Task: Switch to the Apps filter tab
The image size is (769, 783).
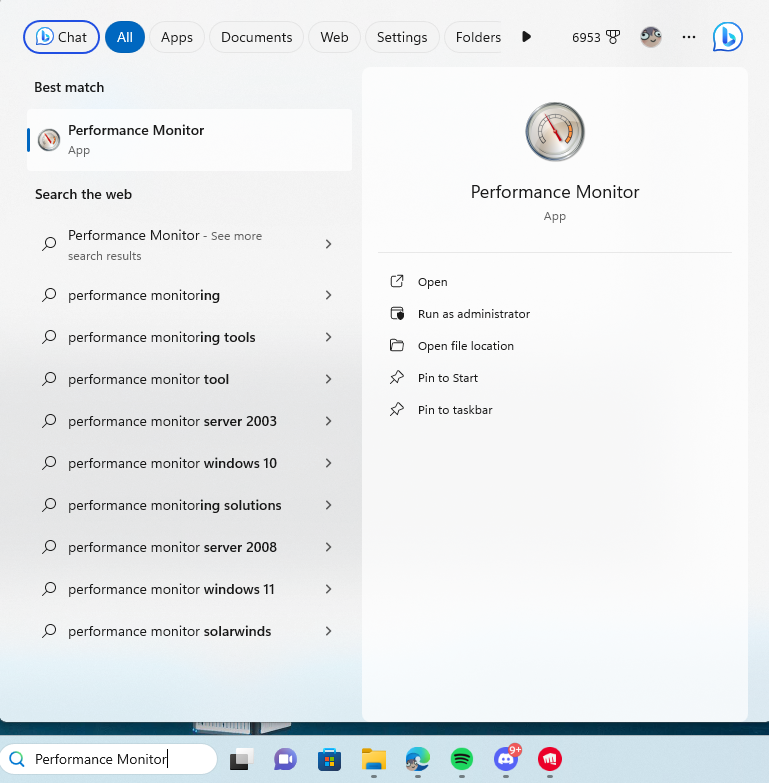Action: [x=177, y=37]
